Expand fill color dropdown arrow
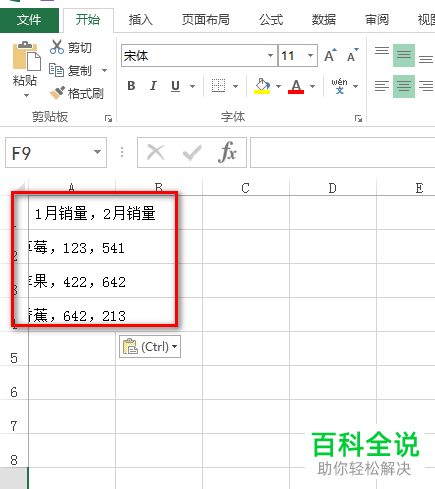The image size is (435, 489). coord(278,86)
